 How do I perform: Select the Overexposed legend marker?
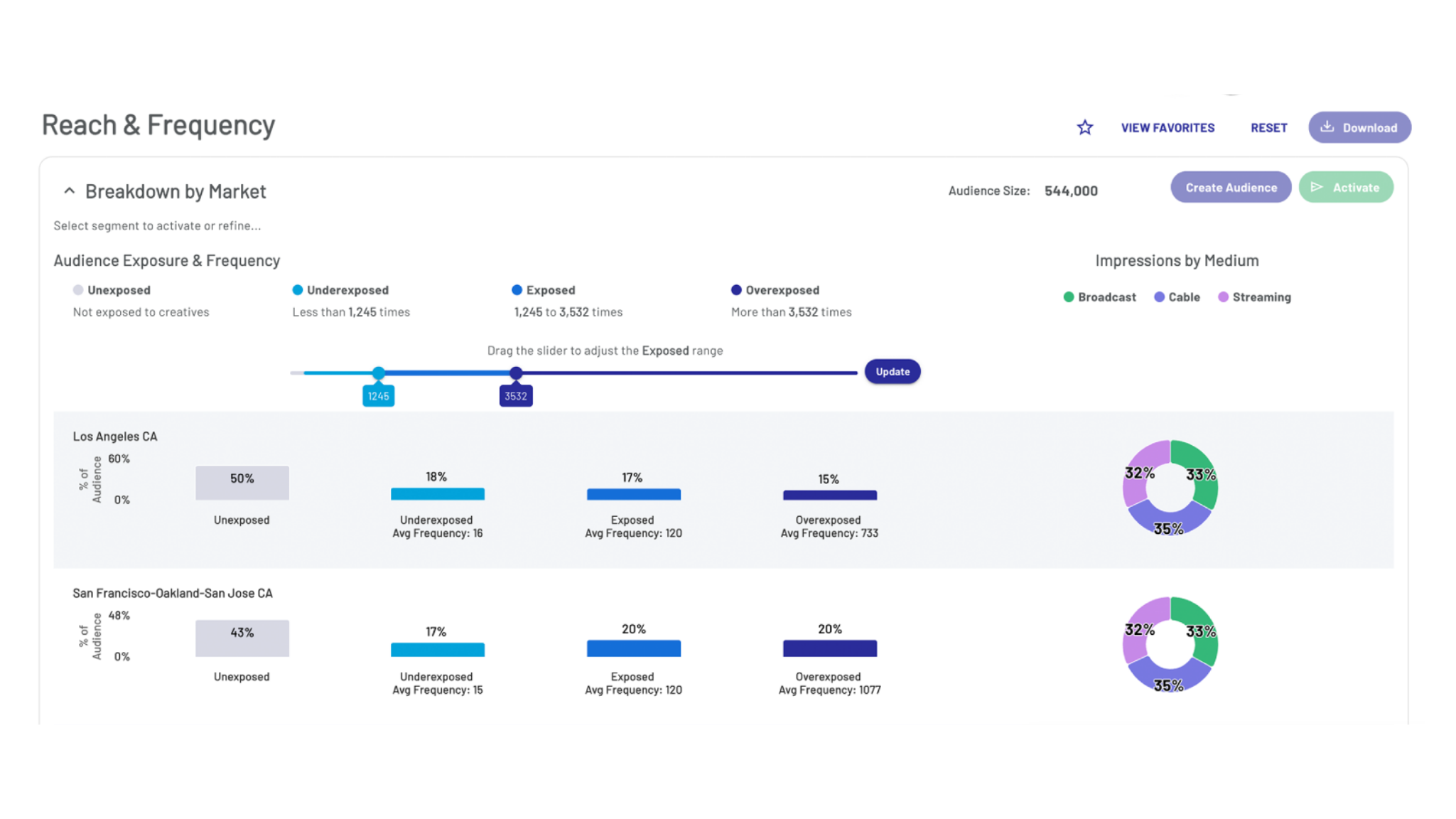pos(736,290)
